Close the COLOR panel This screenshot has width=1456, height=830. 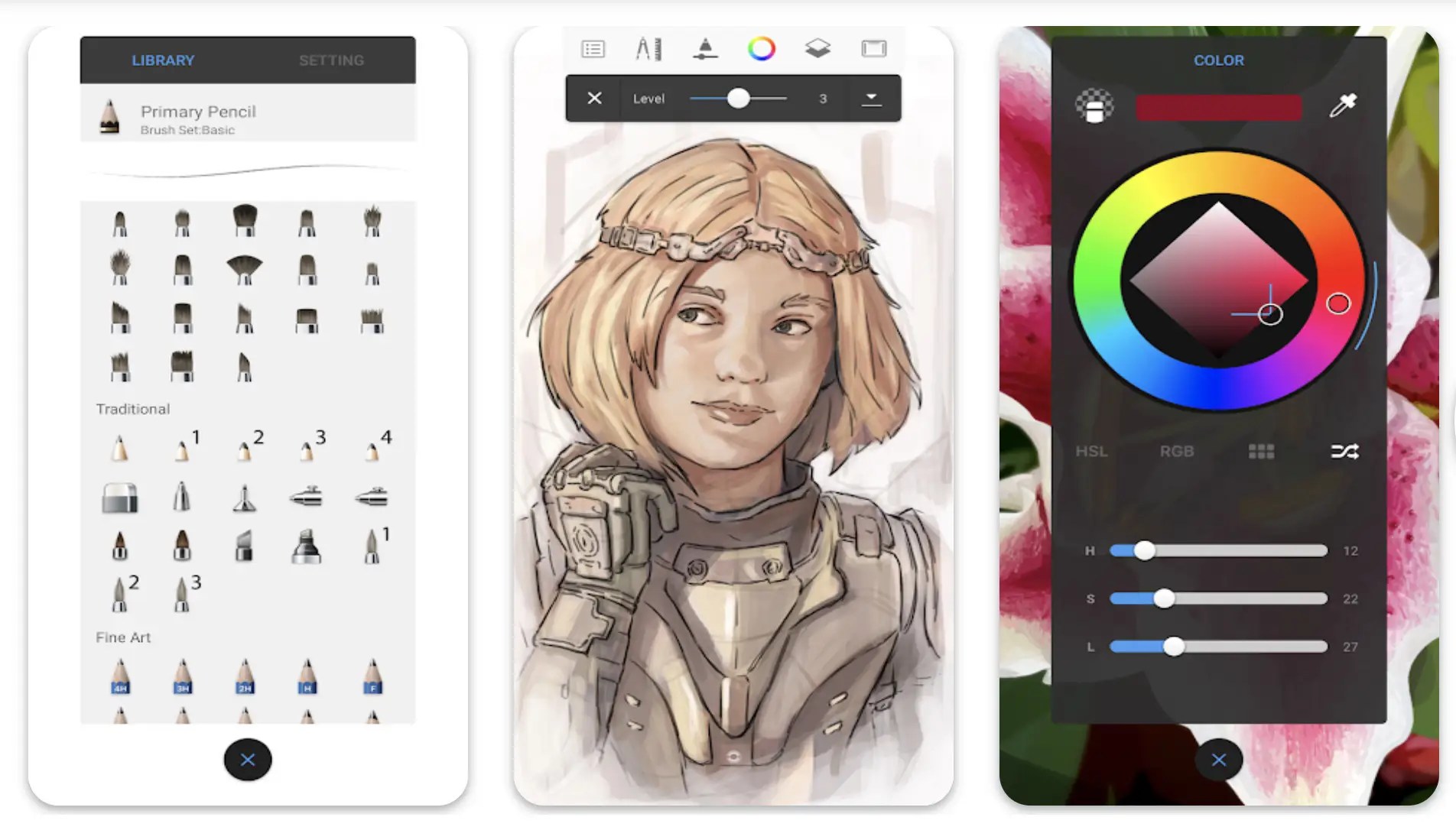coord(1218,760)
